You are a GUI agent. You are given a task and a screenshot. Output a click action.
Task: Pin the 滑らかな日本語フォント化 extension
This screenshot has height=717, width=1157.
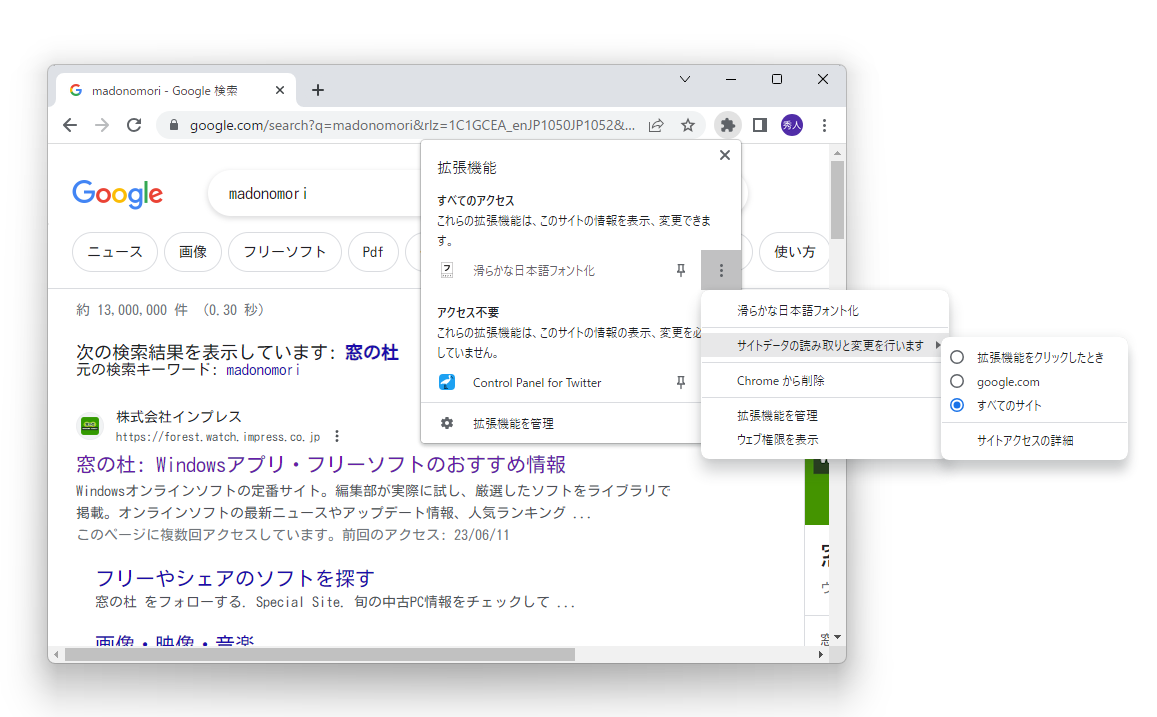[679, 269]
